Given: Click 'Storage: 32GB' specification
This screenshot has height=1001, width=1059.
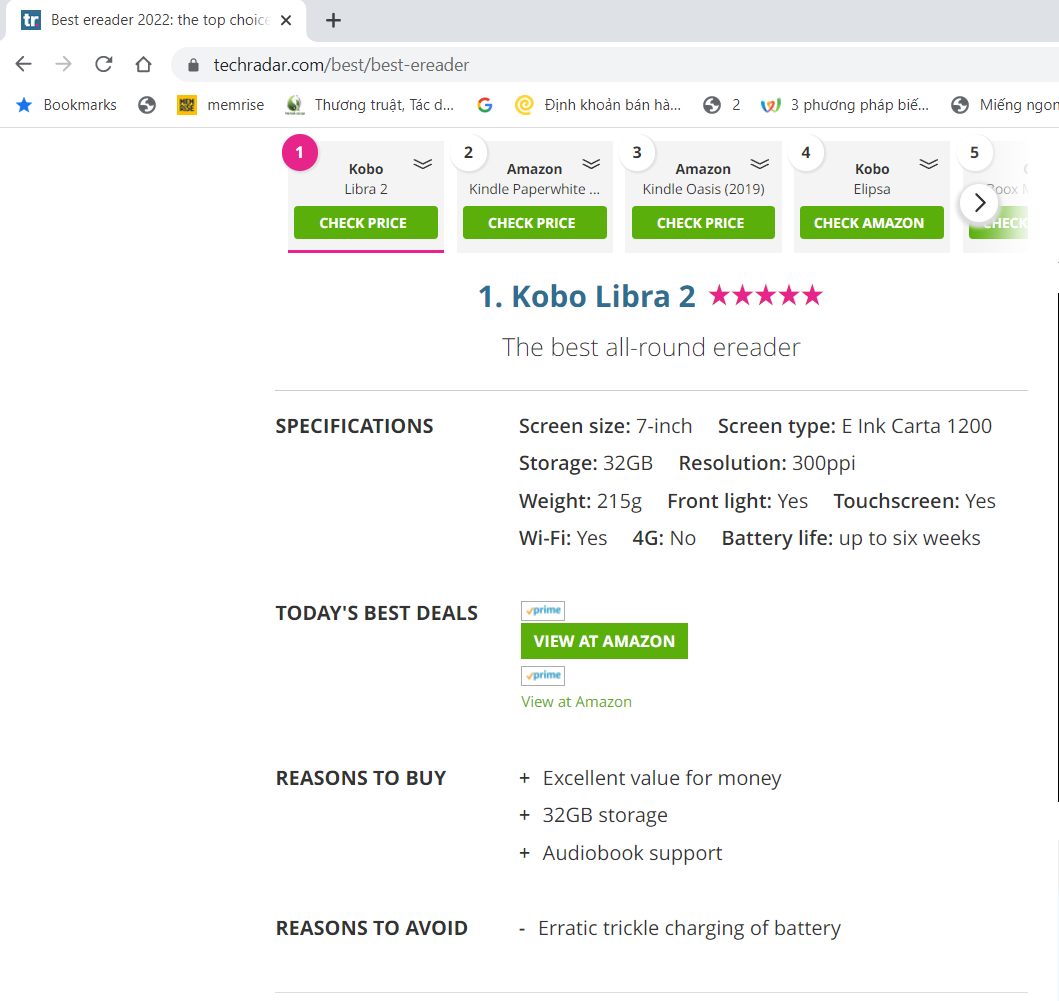Looking at the screenshot, I should coord(586,463).
